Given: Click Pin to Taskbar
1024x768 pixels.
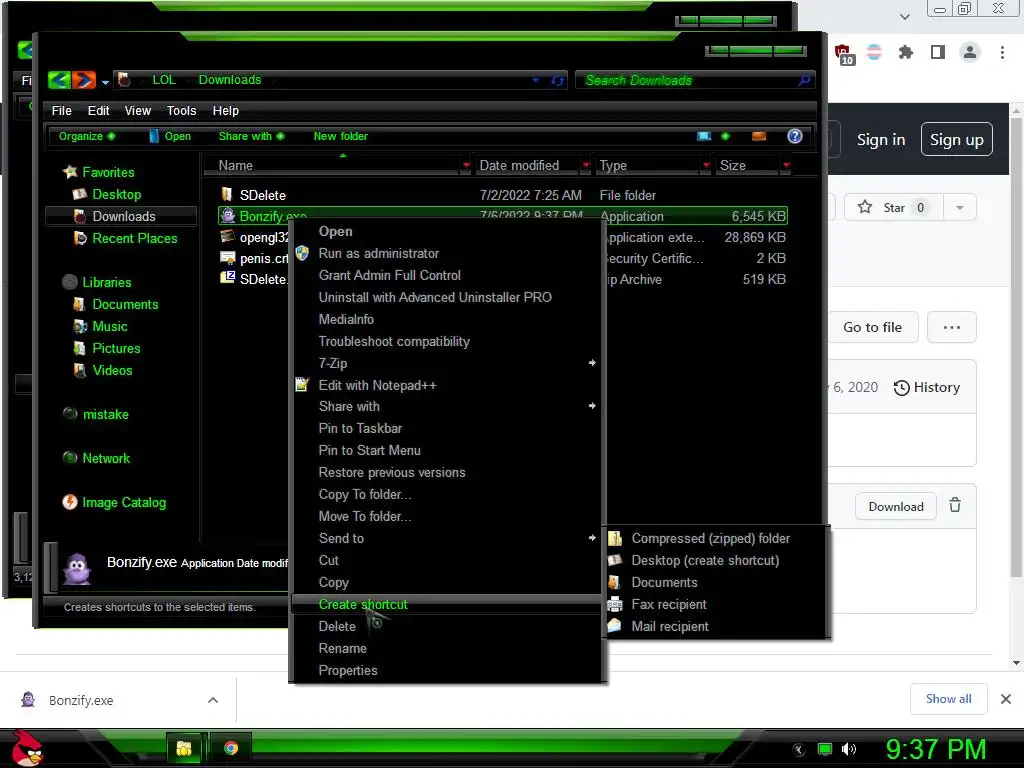Looking at the screenshot, I should (x=360, y=428).
